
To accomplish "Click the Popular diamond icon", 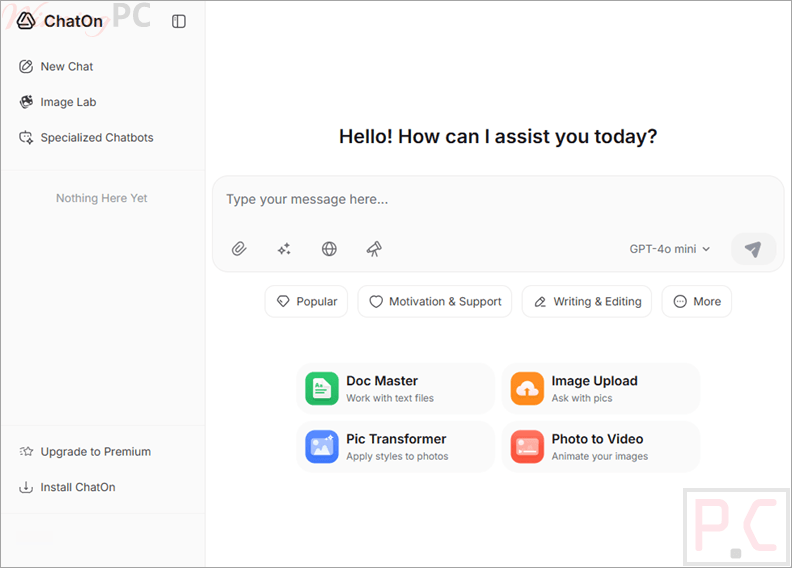I will [x=283, y=301].
